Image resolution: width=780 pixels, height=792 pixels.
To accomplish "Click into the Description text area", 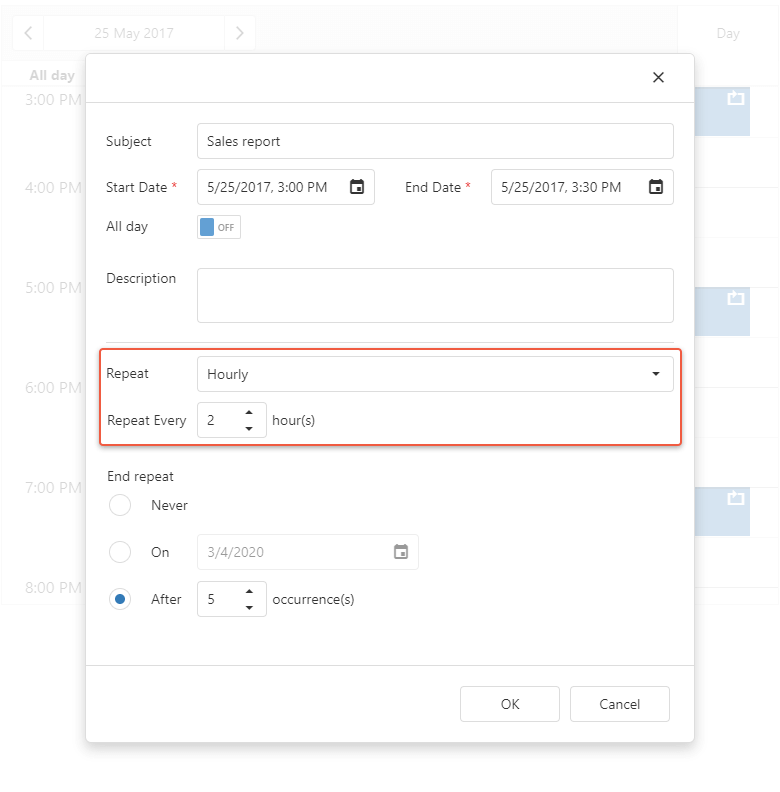I will tap(435, 295).
